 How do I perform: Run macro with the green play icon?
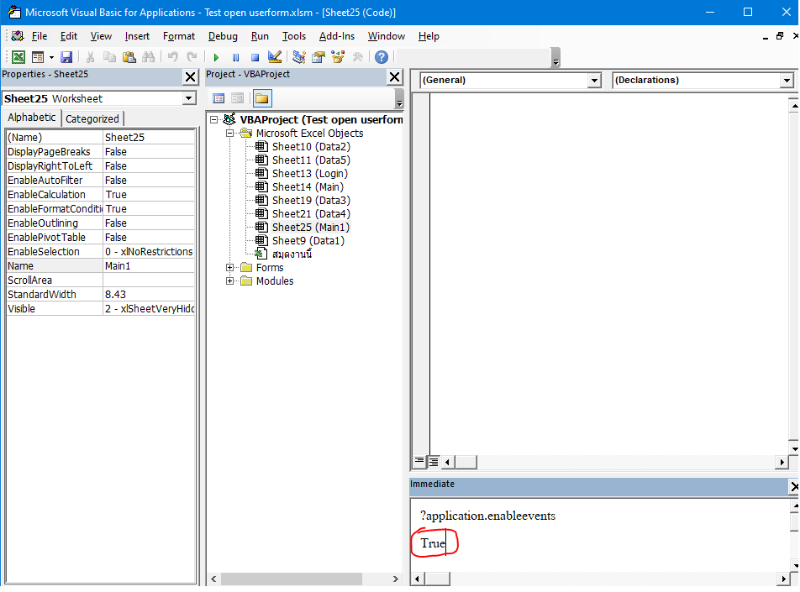coord(215,58)
